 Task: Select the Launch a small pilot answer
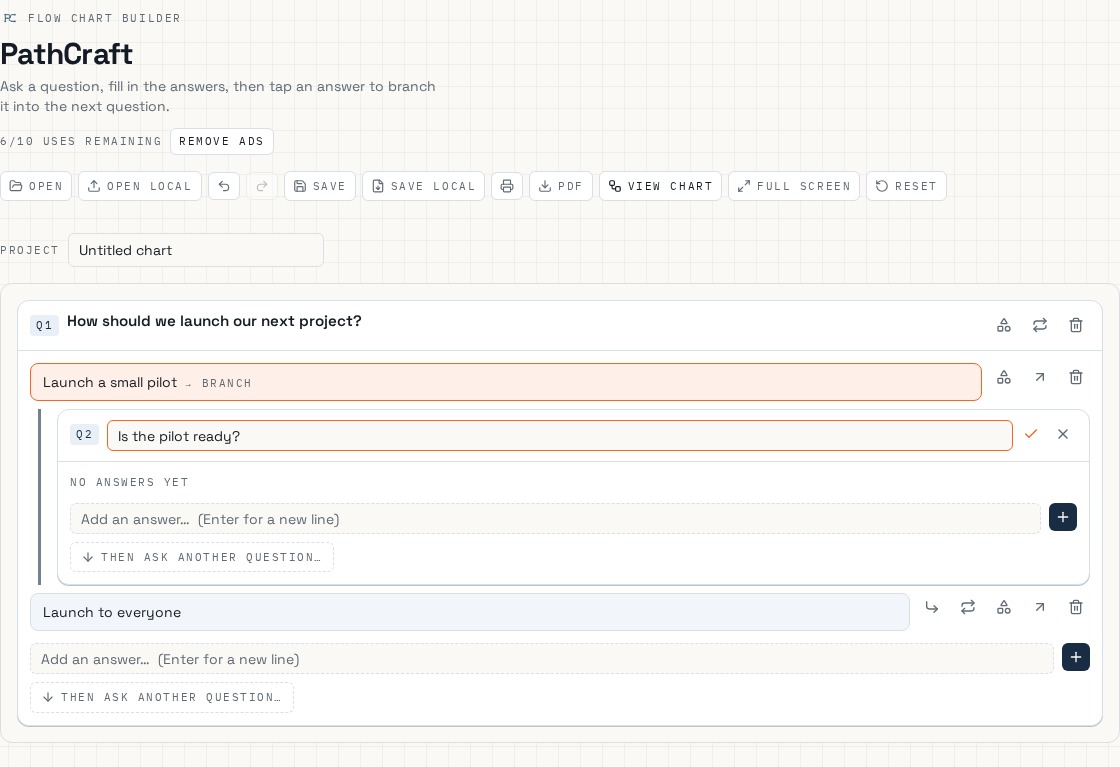tap(506, 382)
